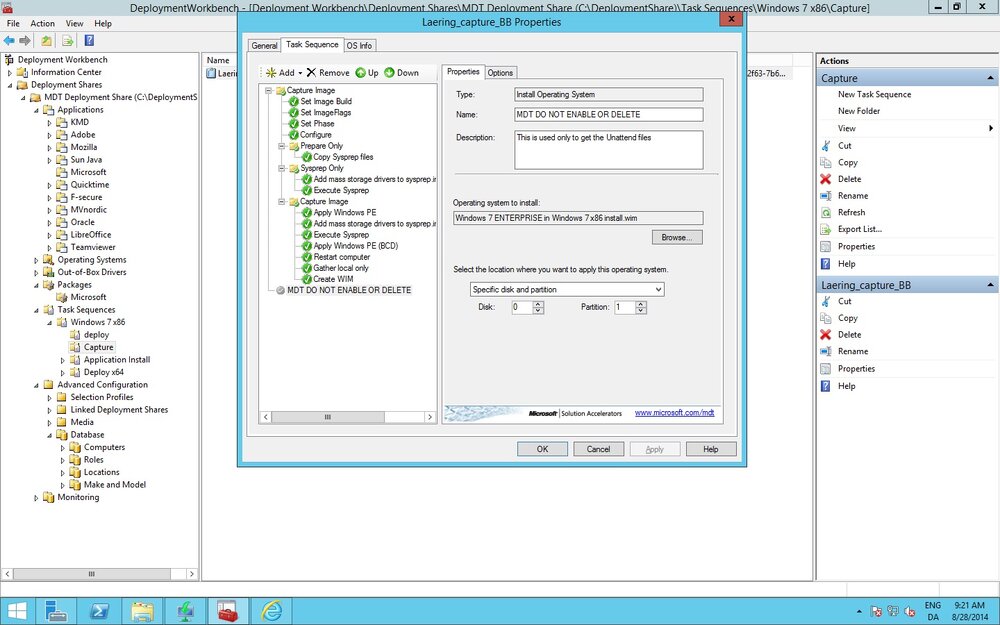Decrease the Partition number stepper
Screen dimensions: 1000x625
[x=641, y=311]
